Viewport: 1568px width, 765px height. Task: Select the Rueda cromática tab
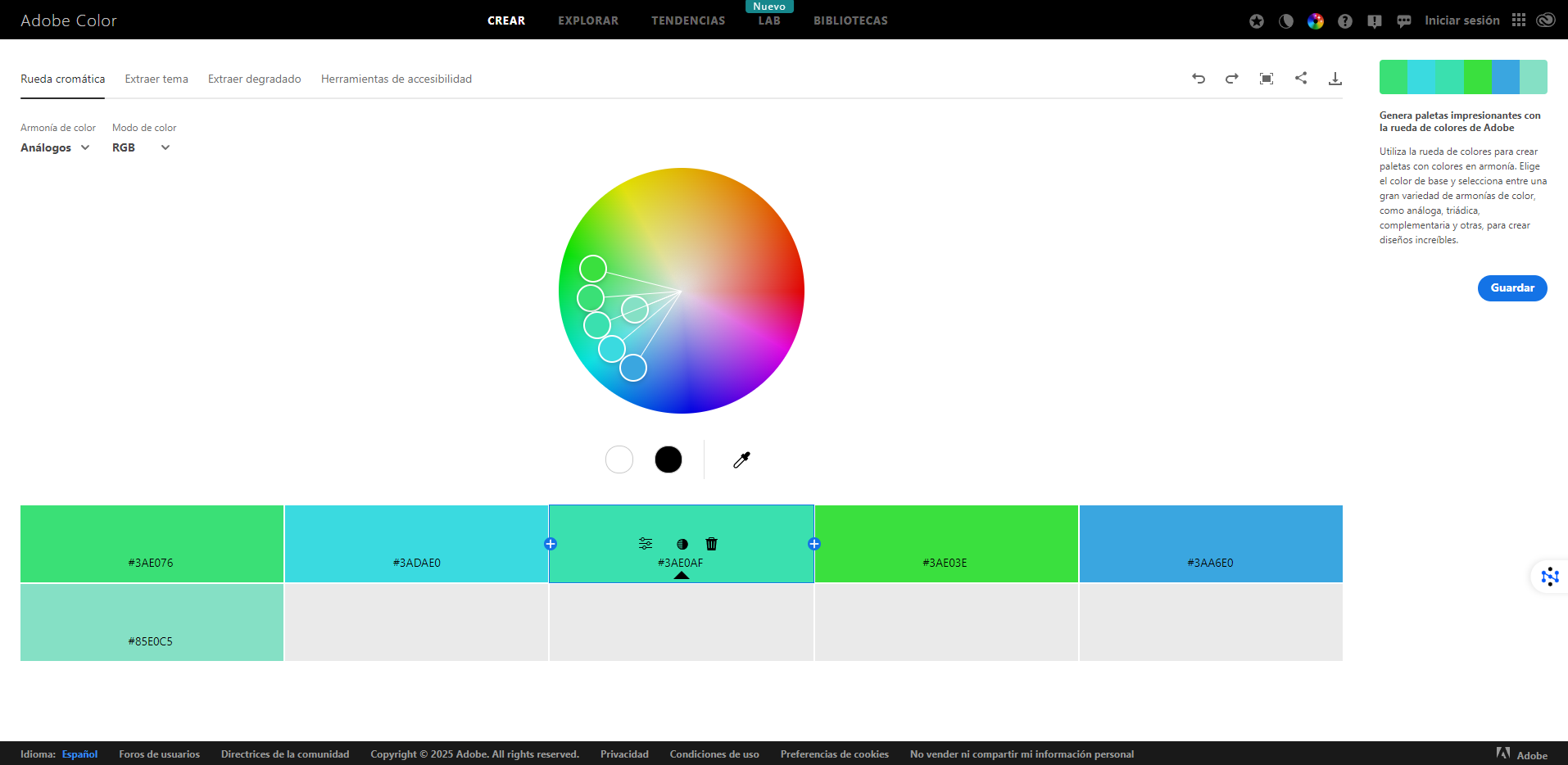click(x=62, y=79)
